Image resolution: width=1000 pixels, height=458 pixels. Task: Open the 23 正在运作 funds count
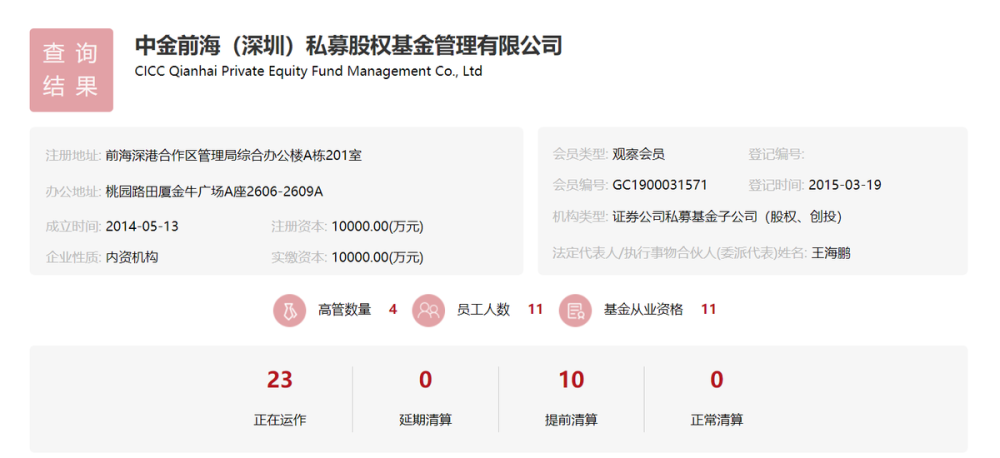click(279, 380)
